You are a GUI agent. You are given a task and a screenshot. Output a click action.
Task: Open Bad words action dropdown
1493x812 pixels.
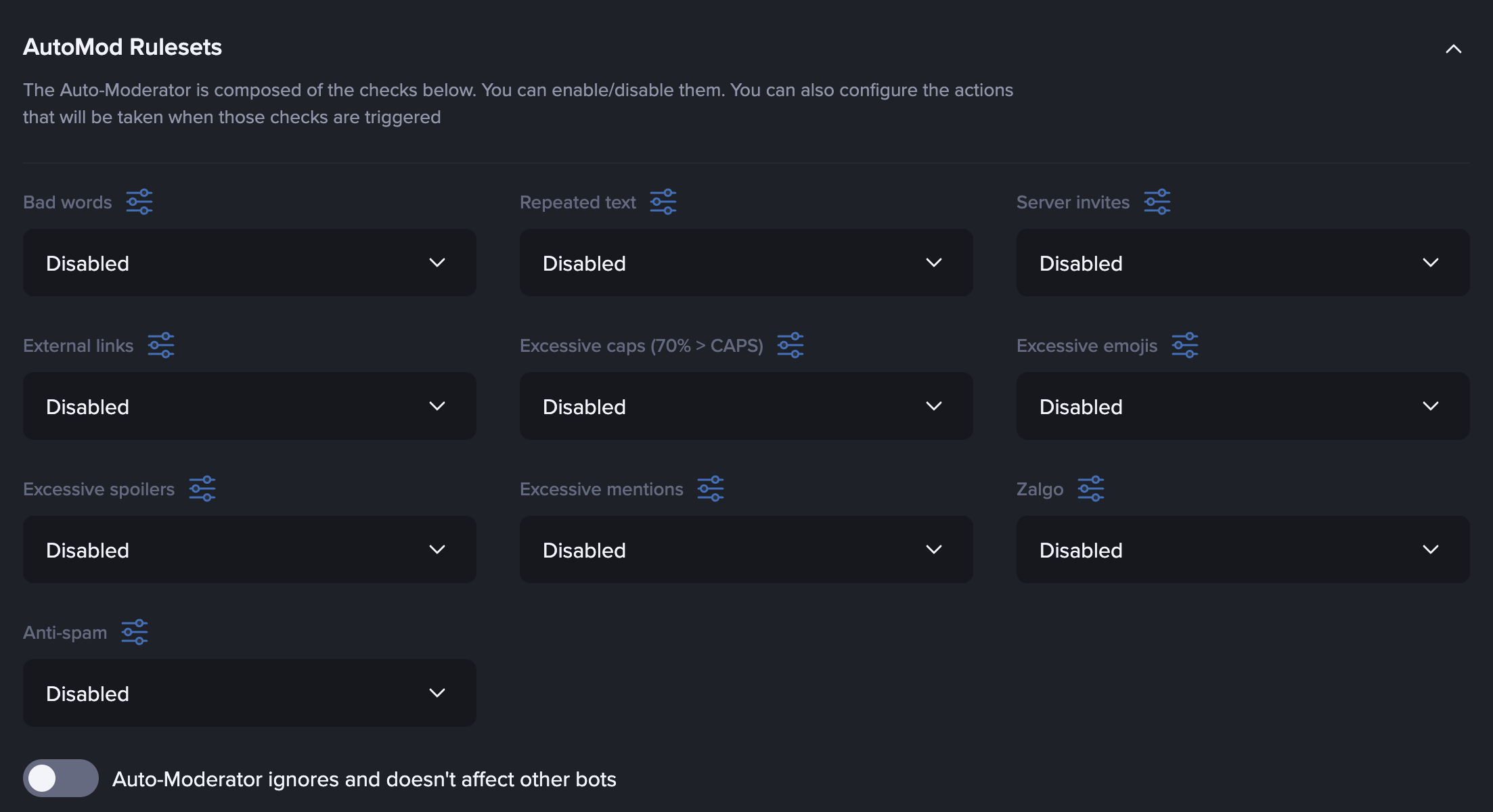pyautogui.click(x=249, y=263)
